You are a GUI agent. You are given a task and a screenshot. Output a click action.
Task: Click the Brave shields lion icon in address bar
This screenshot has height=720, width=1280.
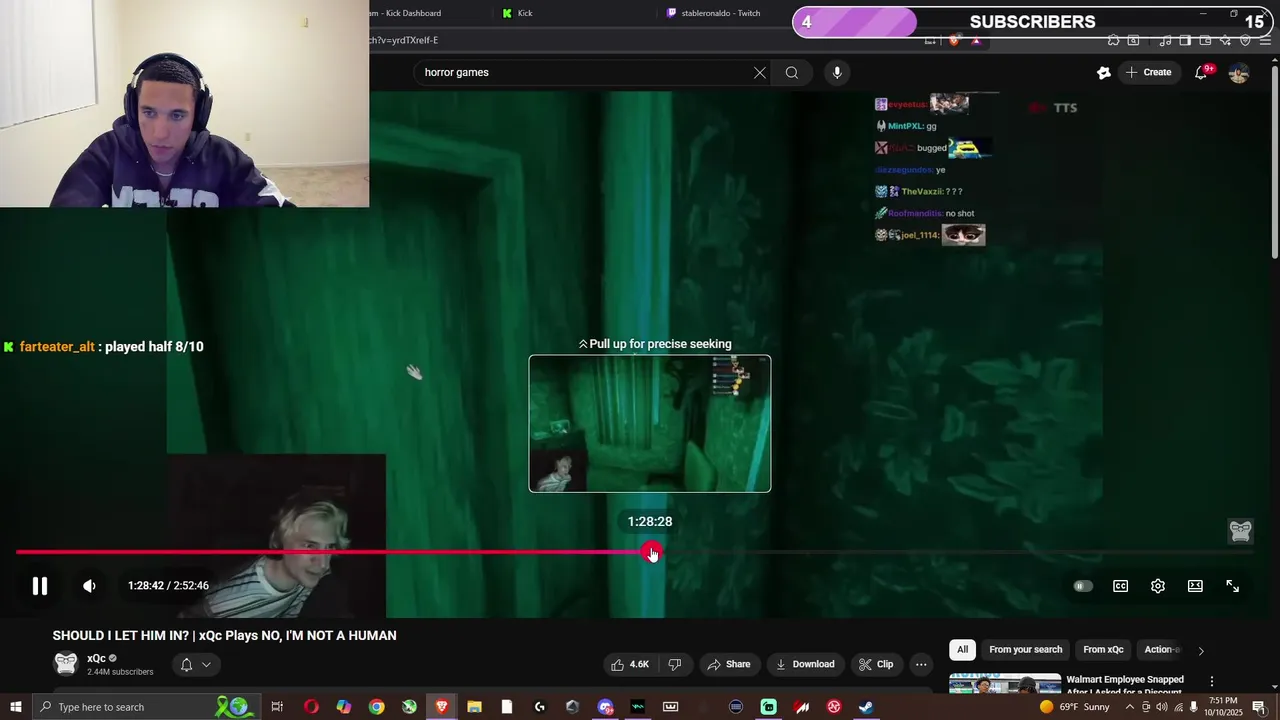tap(953, 40)
